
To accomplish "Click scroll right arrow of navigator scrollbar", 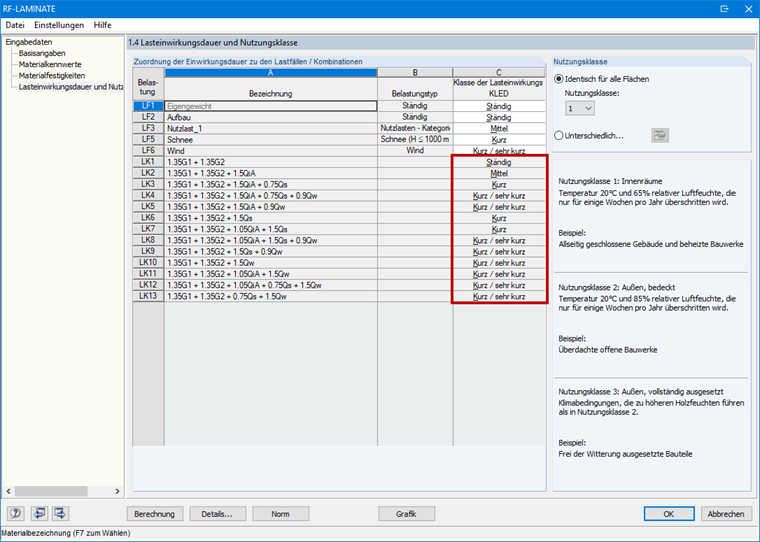I will pyautogui.click(x=117, y=491).
